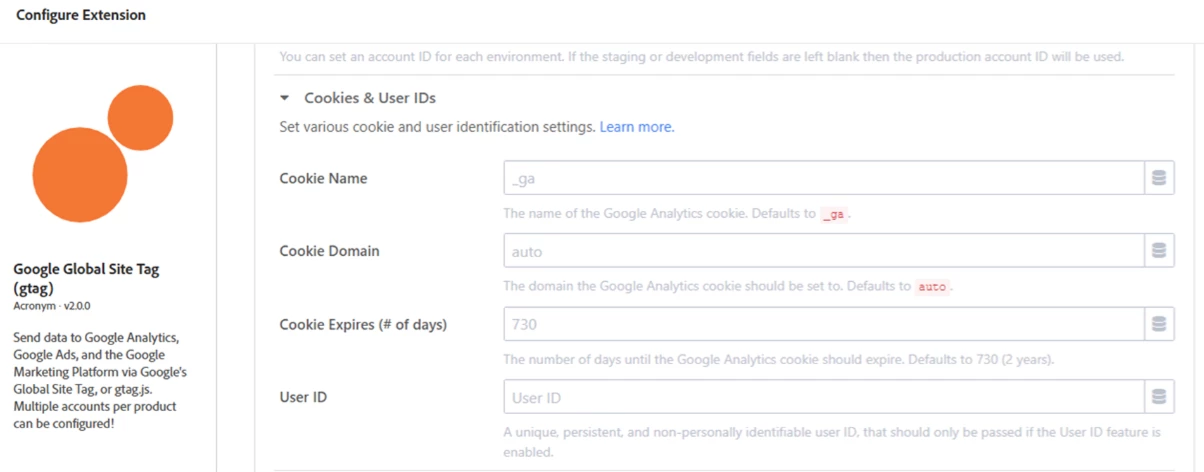Open data element picker for User ID

(x=1159, y=397)
